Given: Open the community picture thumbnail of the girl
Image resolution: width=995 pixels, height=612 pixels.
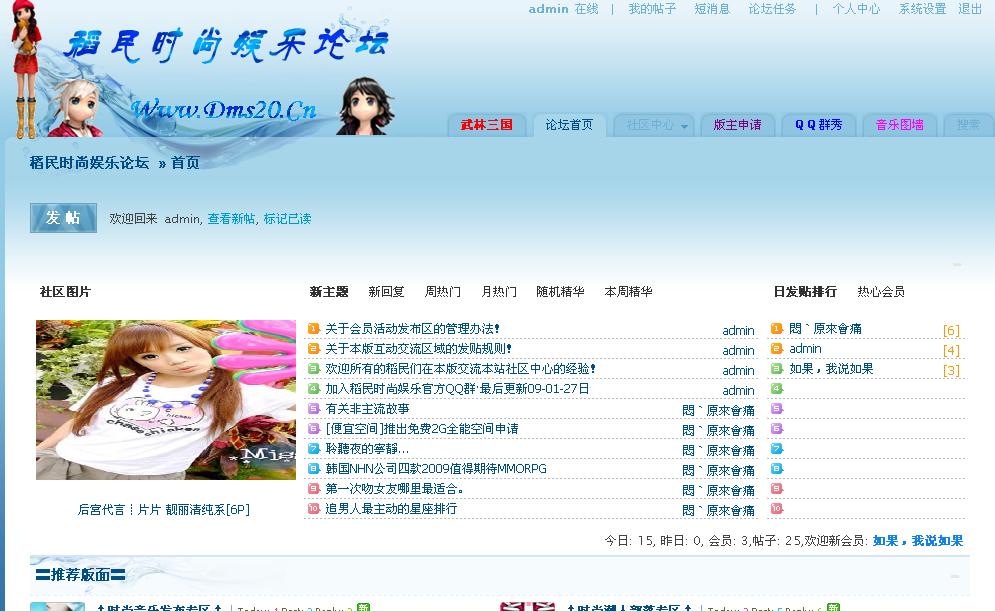Looking at the screenshot, I should (x=166, y=400).
